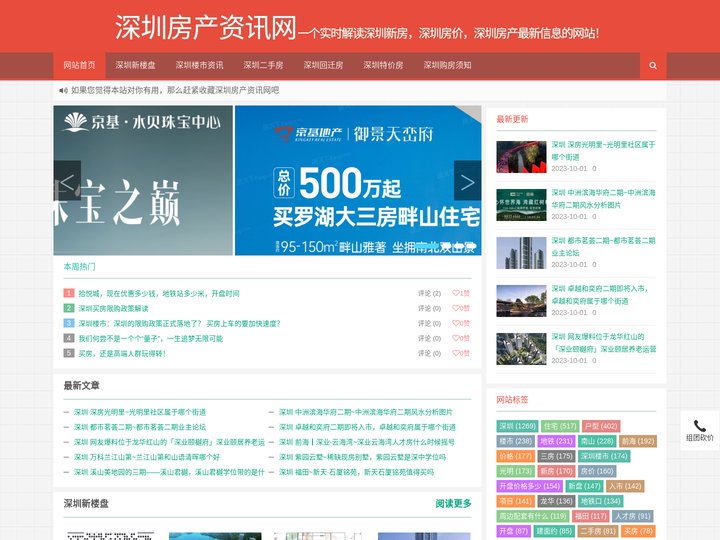Image resolution: width=720 pixels, height=540 pixels.
Task: Click 阅读更多 in 深圳新楼盘 section
Action: [x=453, y=504]
